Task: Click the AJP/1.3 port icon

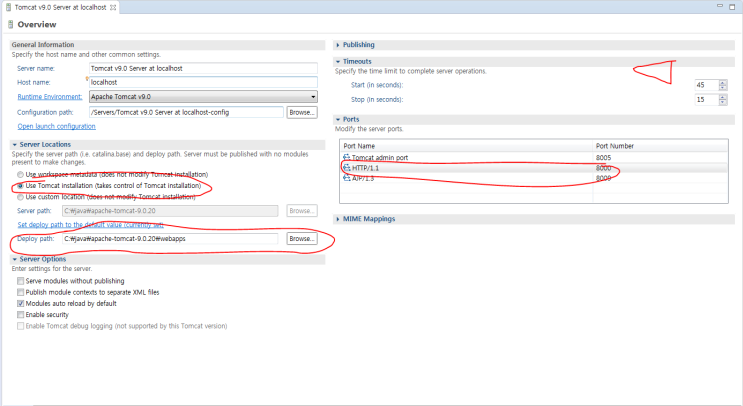Action: [347, 178]
